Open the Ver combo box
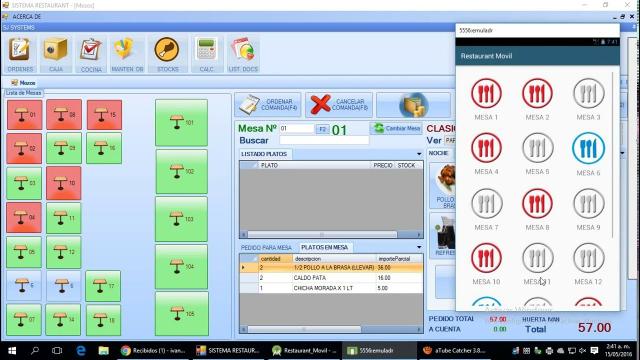The height and width of the screenshot is (360, 640). point(450,140)
